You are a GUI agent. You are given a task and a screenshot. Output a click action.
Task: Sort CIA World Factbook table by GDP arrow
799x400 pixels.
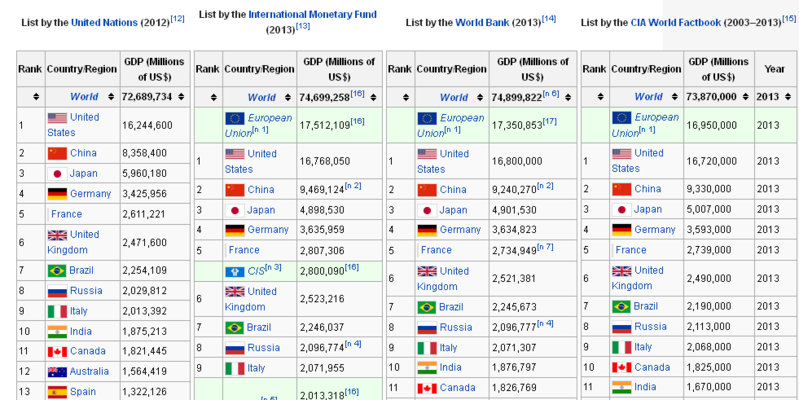pyautogui.click(x=747, y=97)
